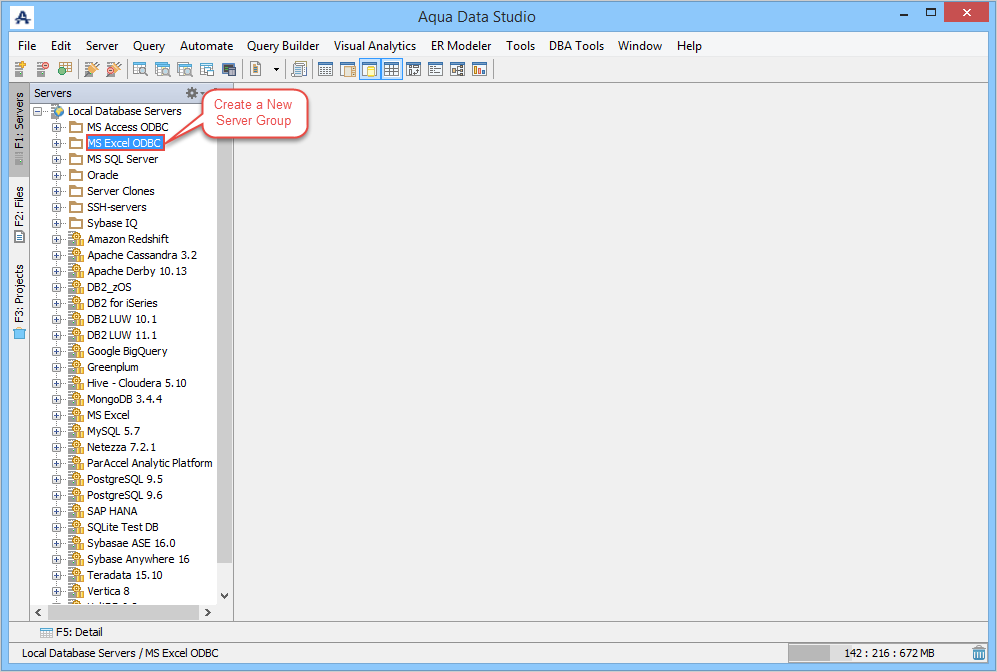Viewport: 997px width, 672px height.
Task: Open the Automate menu
Action: click(x=206, y=46)
